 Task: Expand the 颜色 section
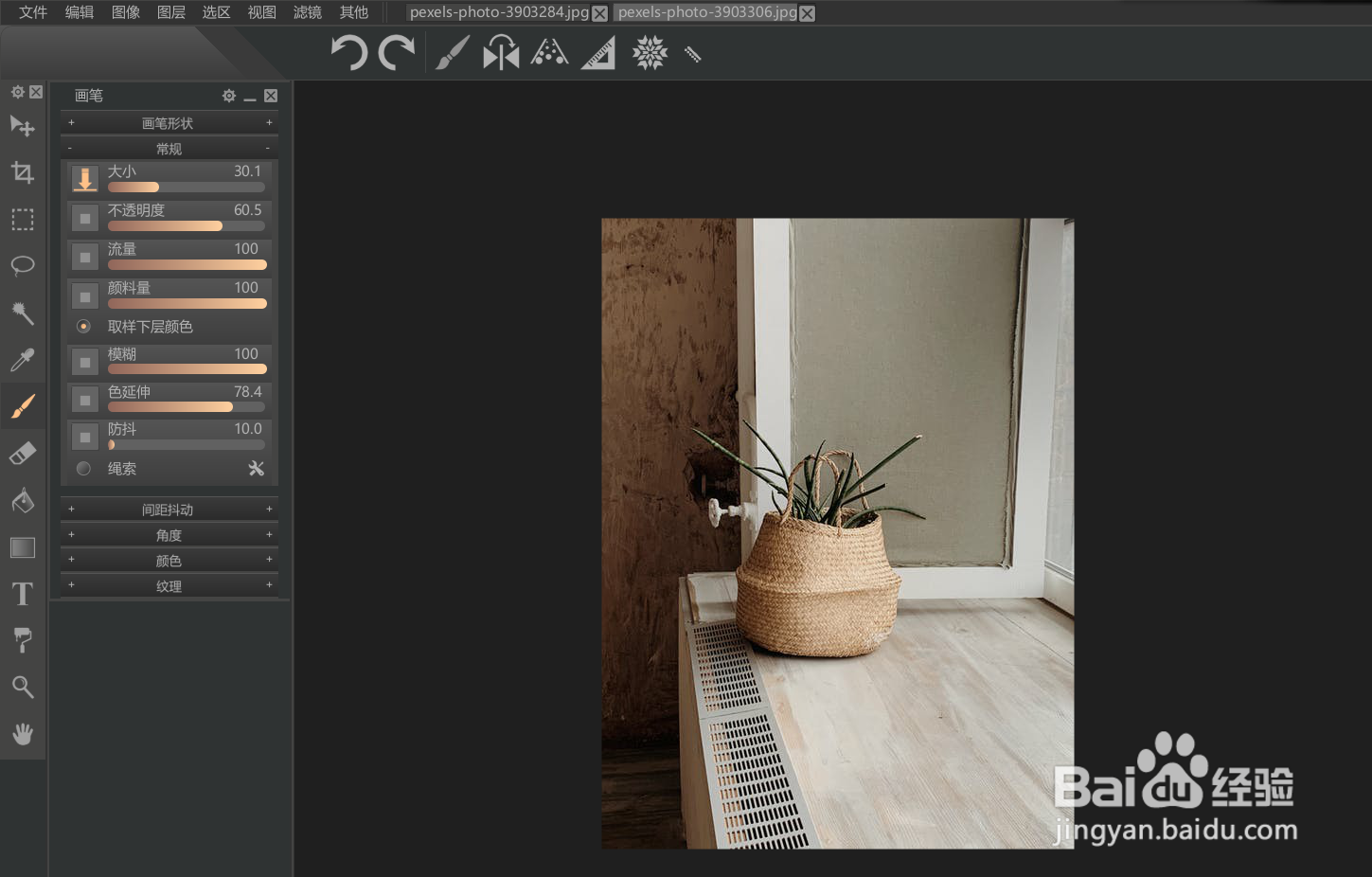[x=169, y=561]
